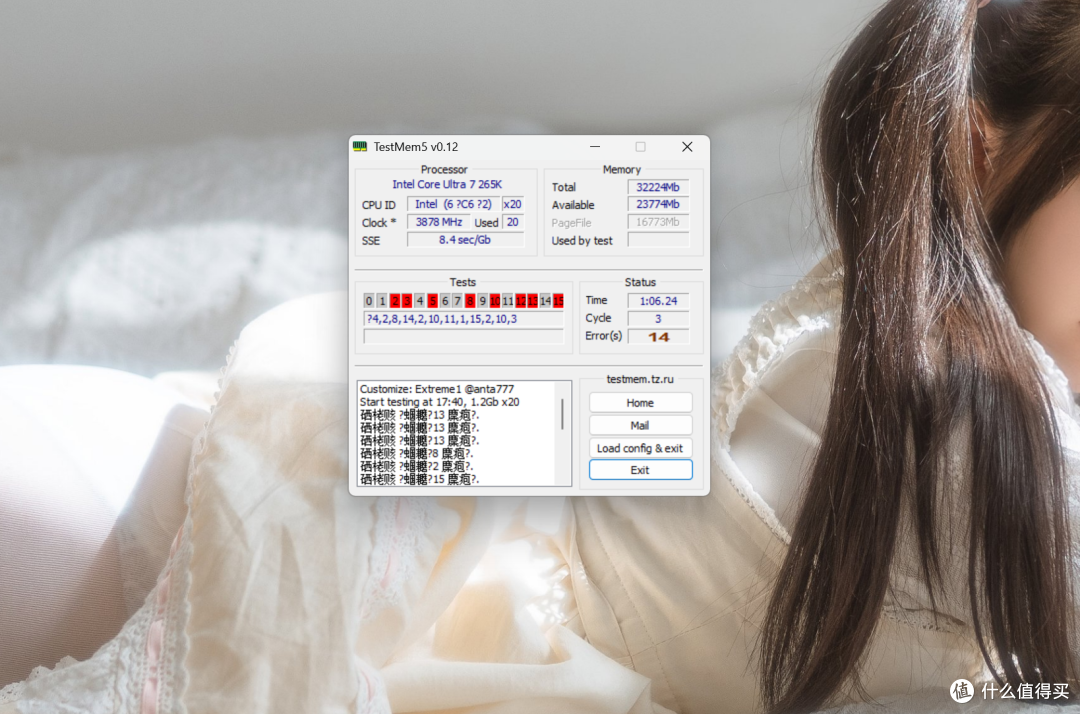
Task: Click the Exit button
Action: coord(640,470)
